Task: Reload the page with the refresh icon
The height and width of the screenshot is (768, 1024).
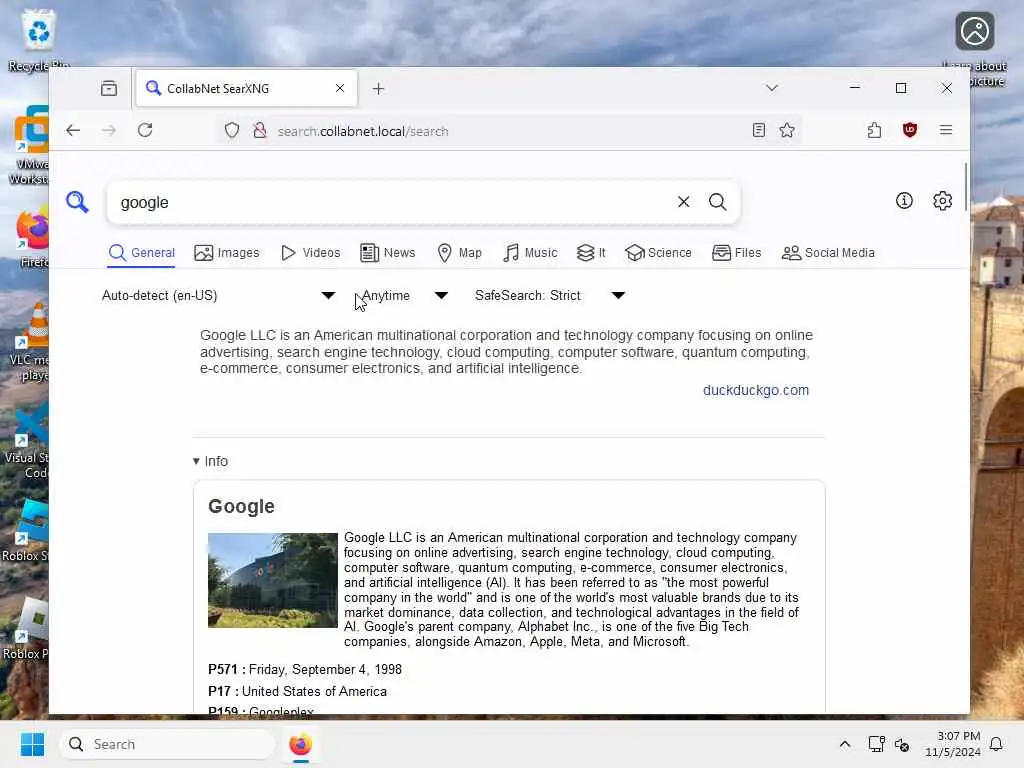Action: 145,130
